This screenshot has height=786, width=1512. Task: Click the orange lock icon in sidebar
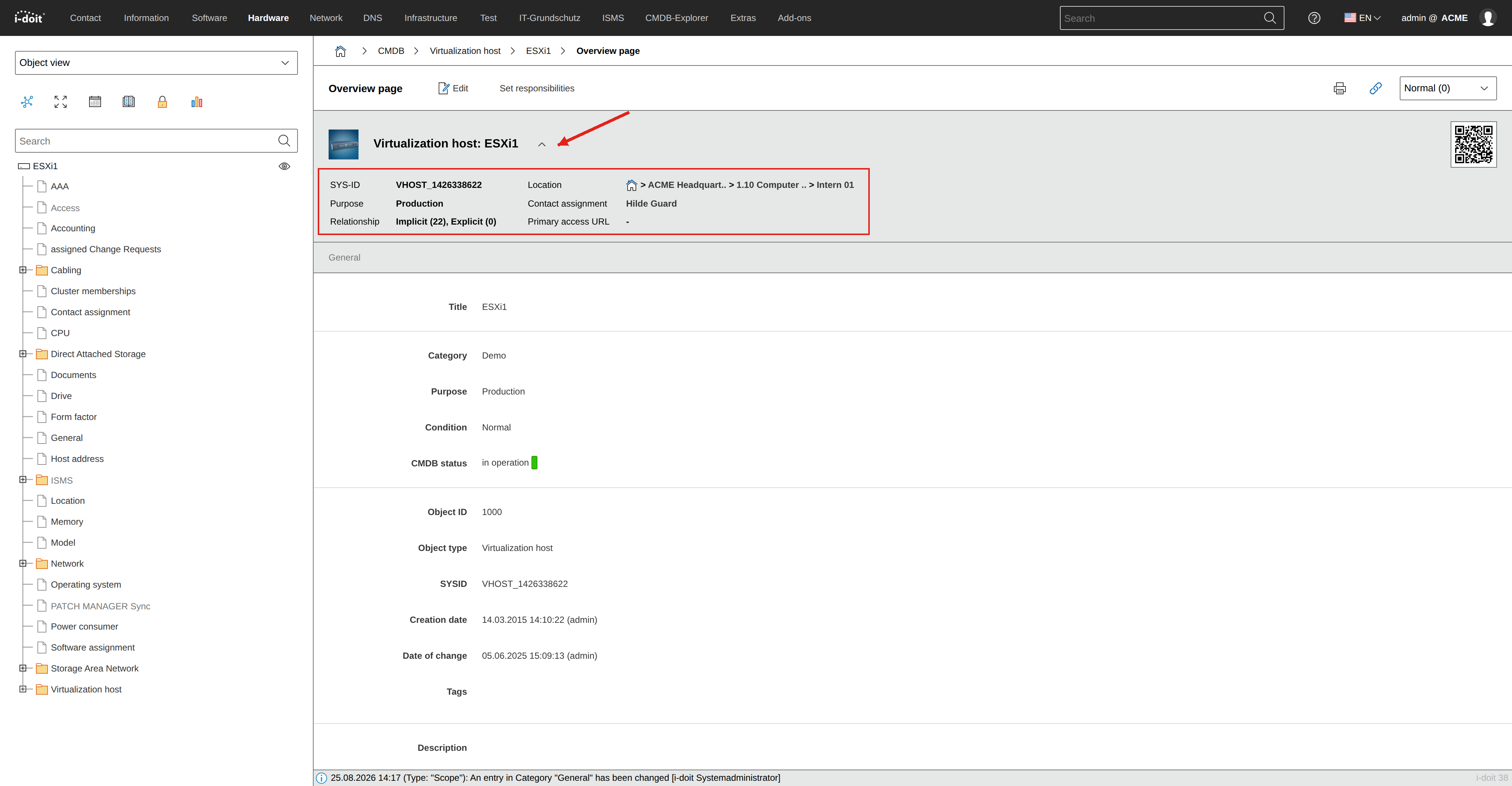162,102
